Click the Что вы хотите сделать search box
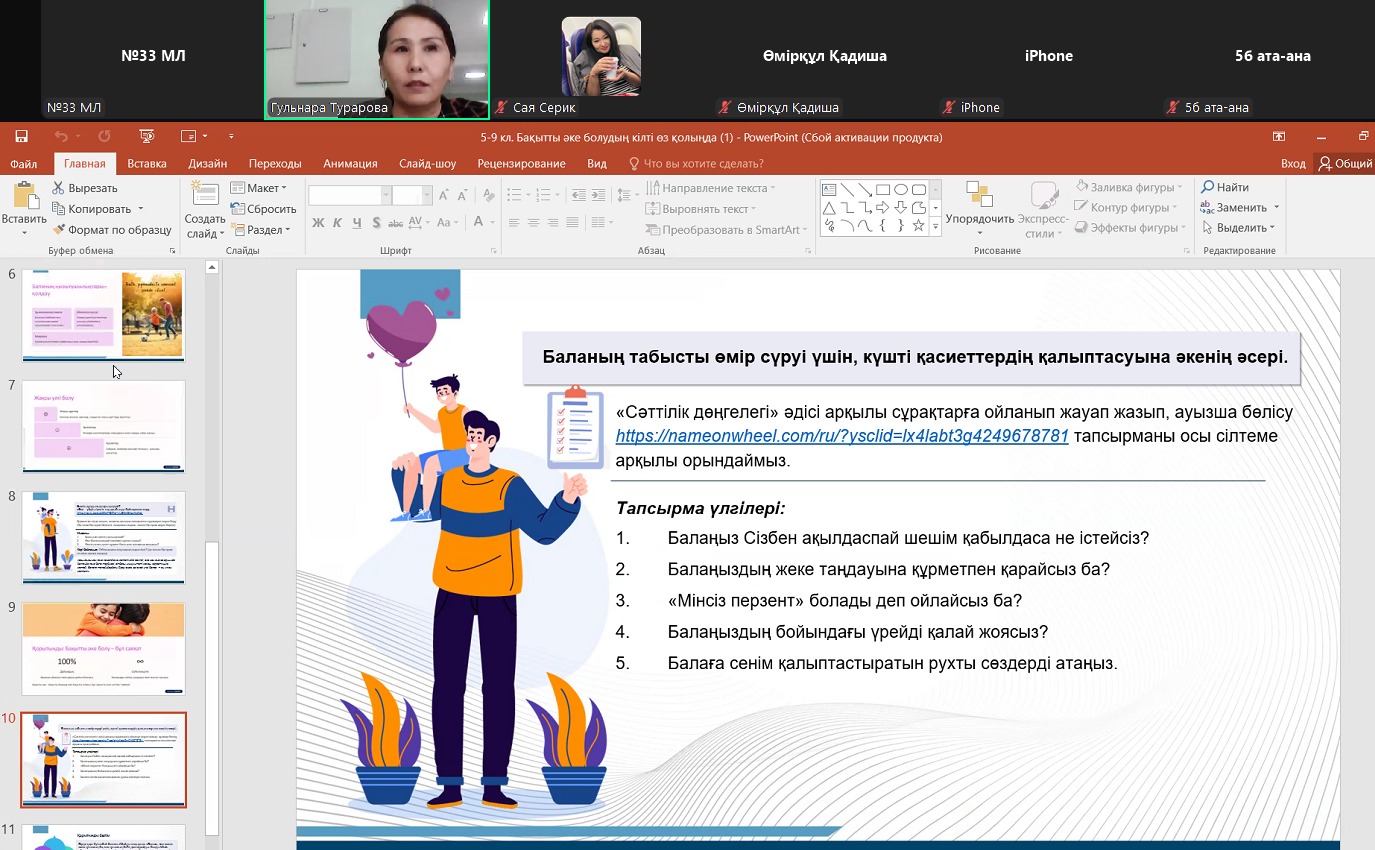The height and width of the screenshot is (850, 1375). (x=702, y=164)
